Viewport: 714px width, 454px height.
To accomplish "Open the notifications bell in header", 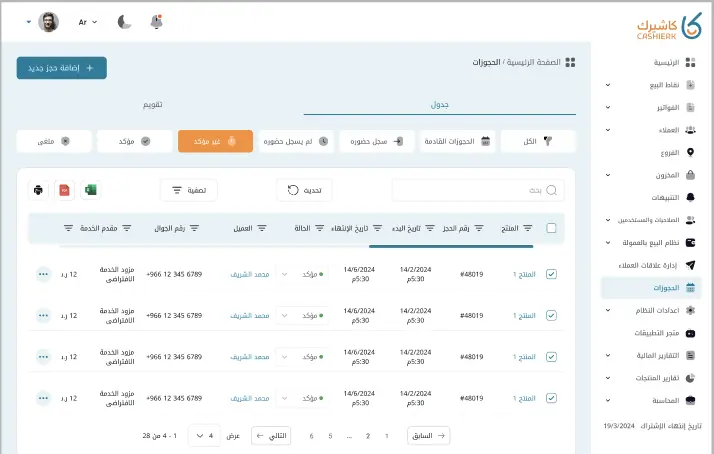I will (156, 21).
